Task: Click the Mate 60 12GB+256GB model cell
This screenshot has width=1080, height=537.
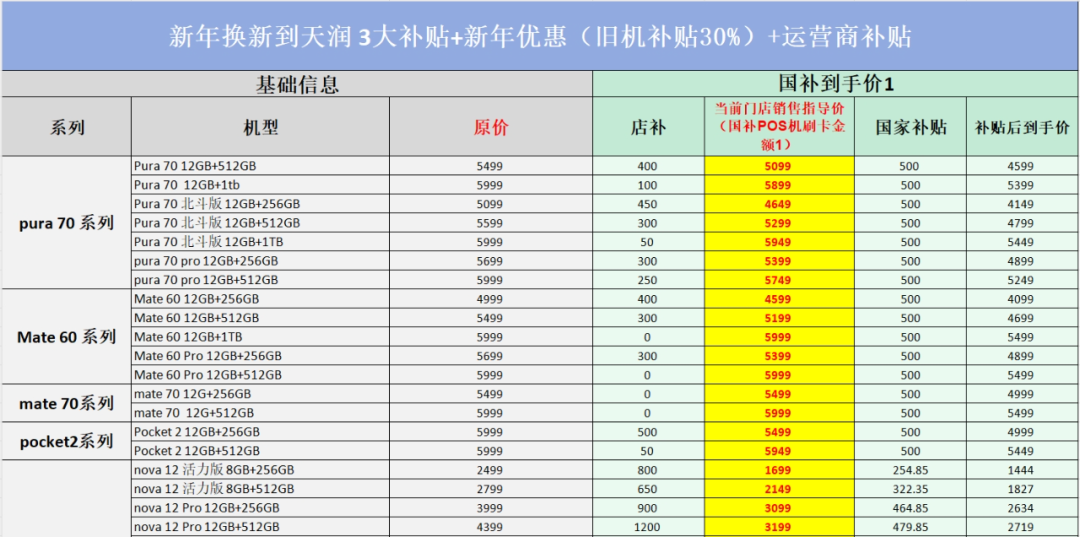Action: (x=260, y=299)
